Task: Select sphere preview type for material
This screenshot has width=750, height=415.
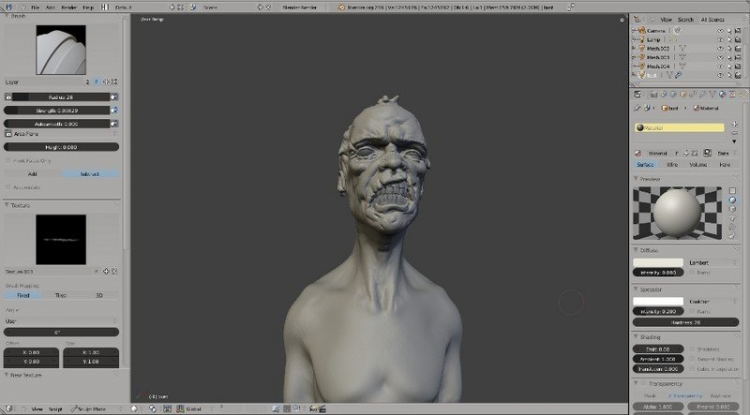Action: click(732, 200)
